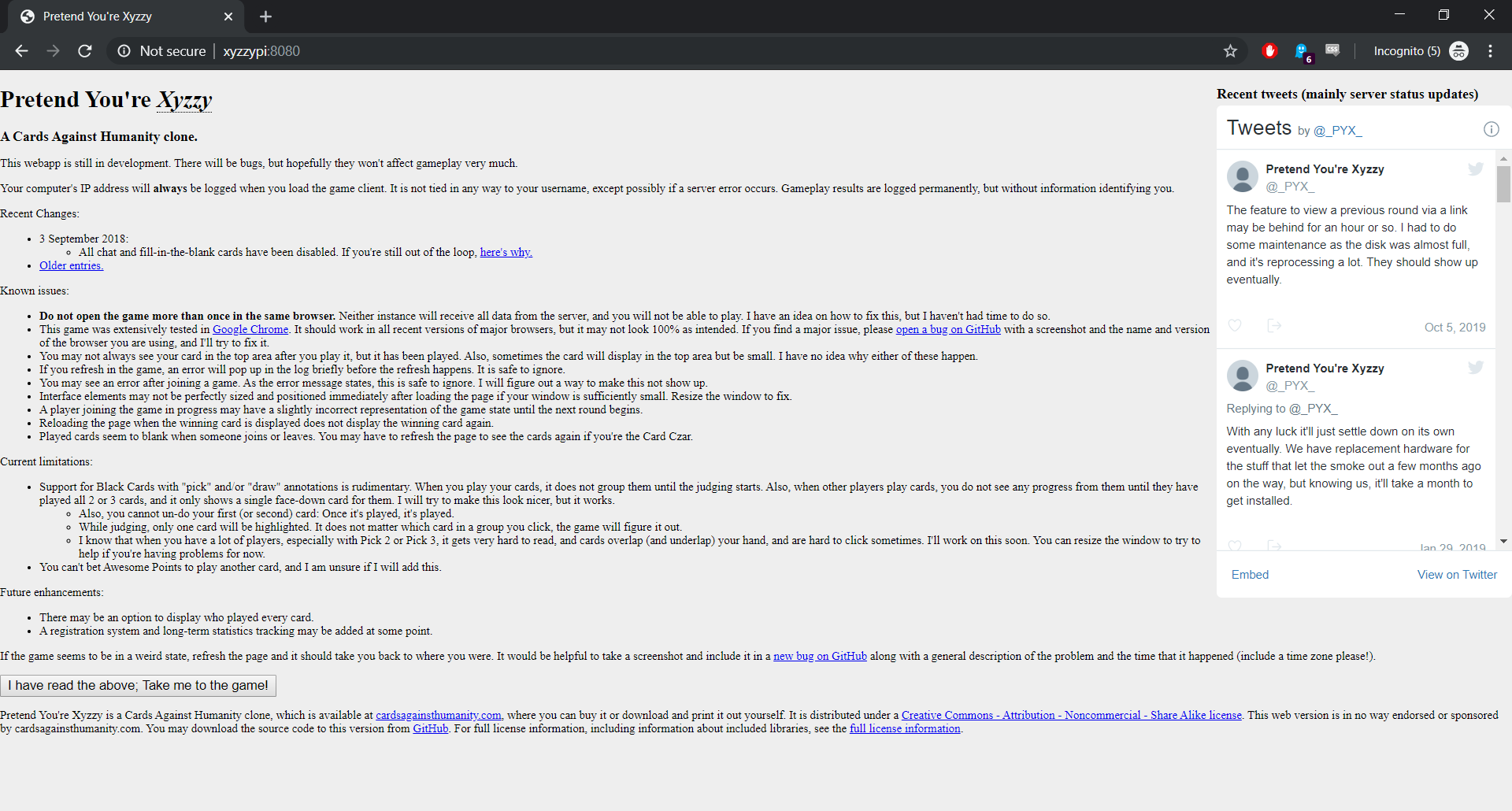
Task: Click 'Pretend You're Xyzzy' name on Oct 5 tweet
Action: (1325, 169)
